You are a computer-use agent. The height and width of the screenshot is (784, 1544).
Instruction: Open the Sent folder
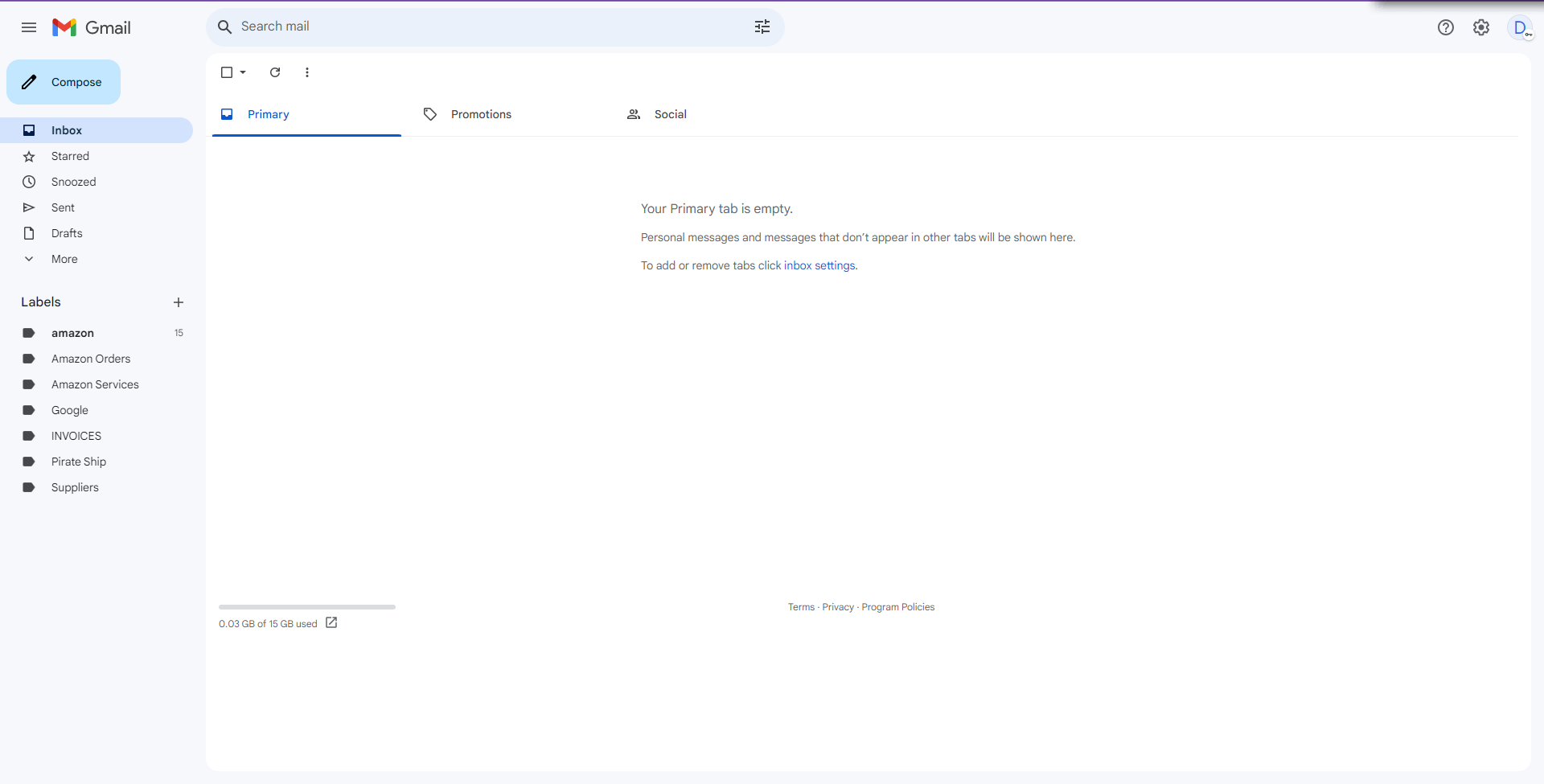pos(96,207)
